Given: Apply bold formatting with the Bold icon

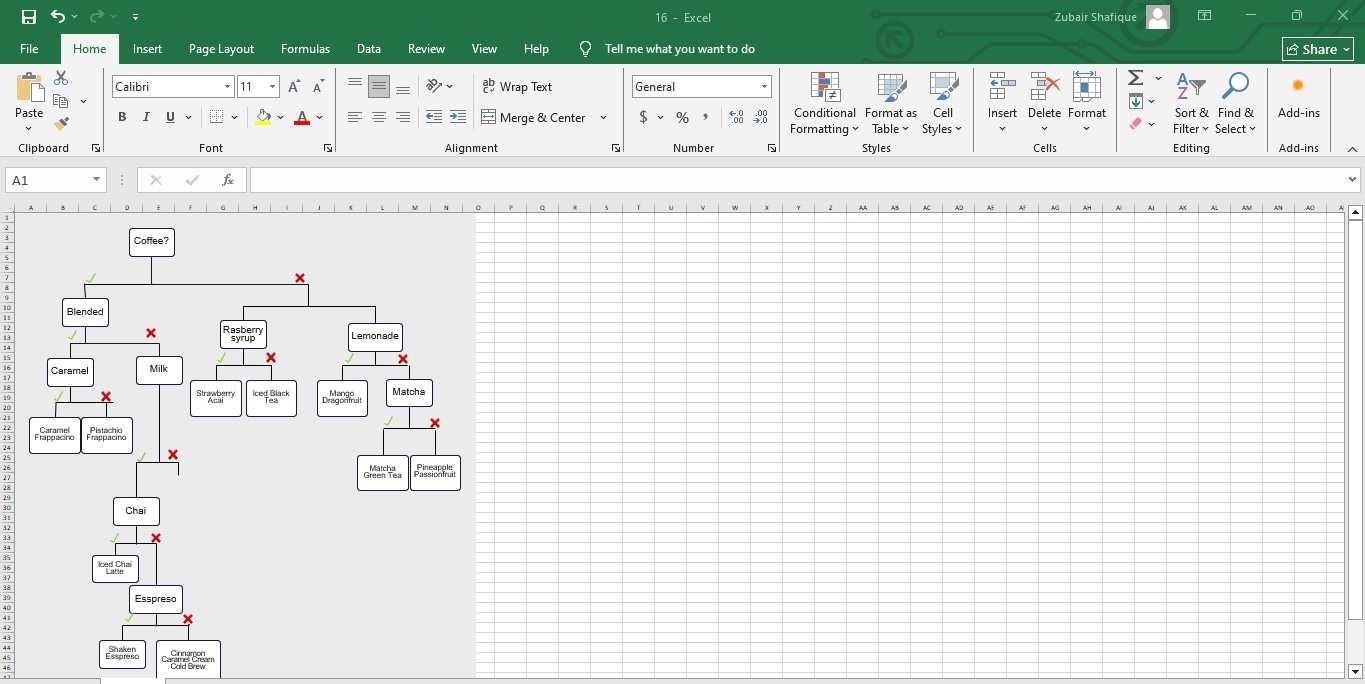Looking at the screenshot, I should [x=121, y=117].
